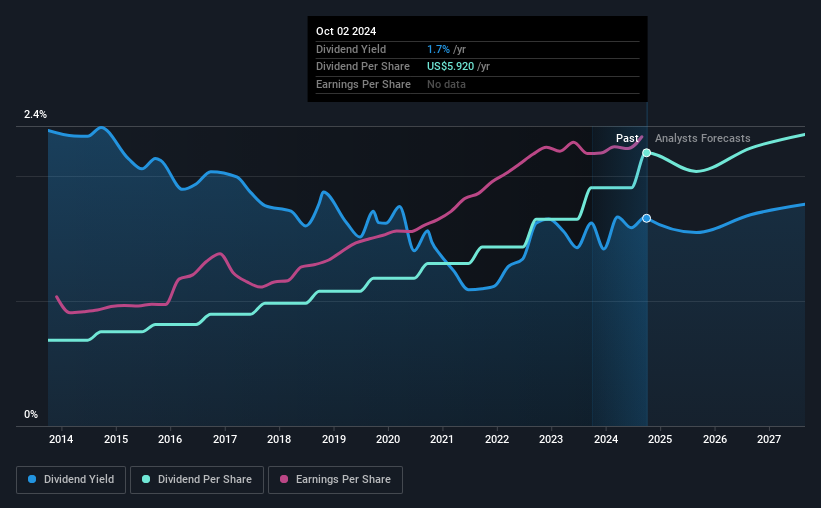Click the teal Dividend Per Share legend dot
This screenshot has width=821, height=508.
point(146,479)
